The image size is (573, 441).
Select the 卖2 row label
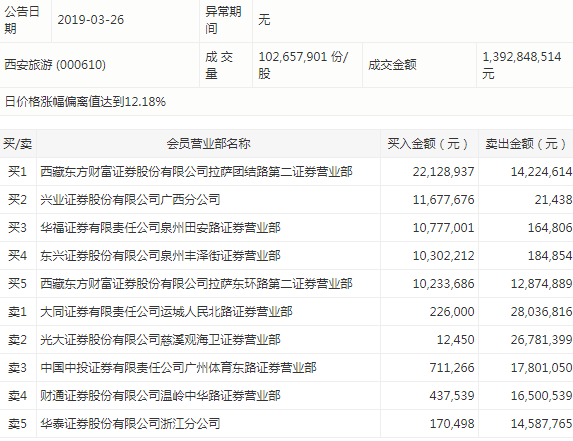coord(18,340)
